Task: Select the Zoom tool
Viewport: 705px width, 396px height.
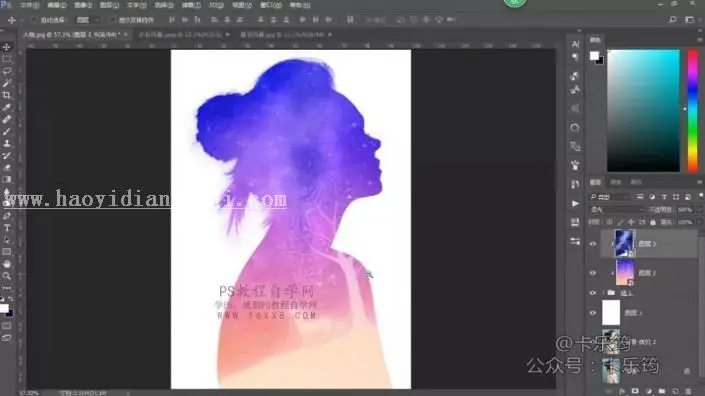Action: [x=7, y=276]
